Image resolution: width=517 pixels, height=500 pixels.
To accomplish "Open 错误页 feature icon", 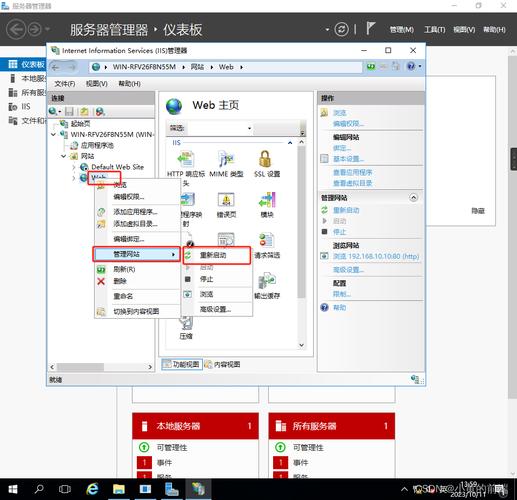I will 226,200.
